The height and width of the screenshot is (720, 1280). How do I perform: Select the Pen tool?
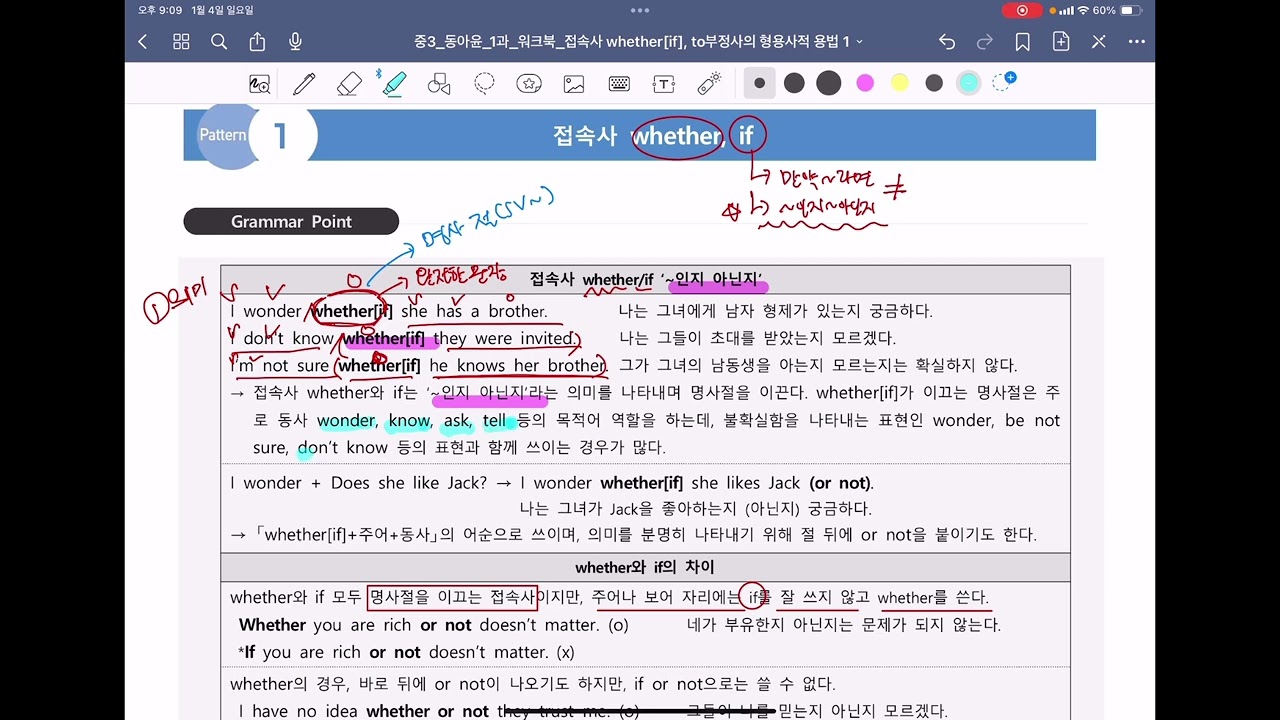(x=304, y=84)
